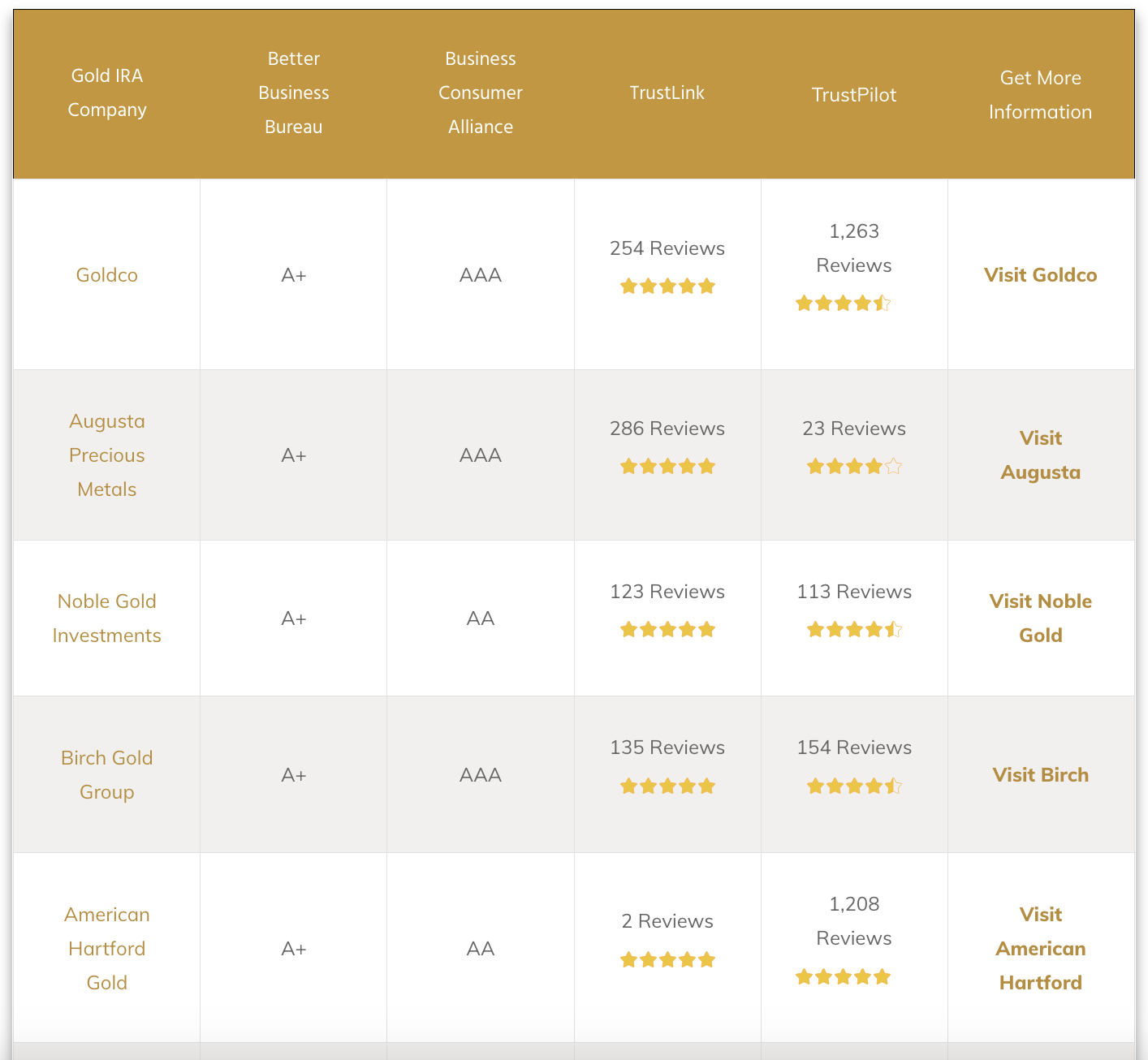Select the Get More Information header
Image resolution: width=1148 pixels, height=1060 pixels.
click(1040, 95)
